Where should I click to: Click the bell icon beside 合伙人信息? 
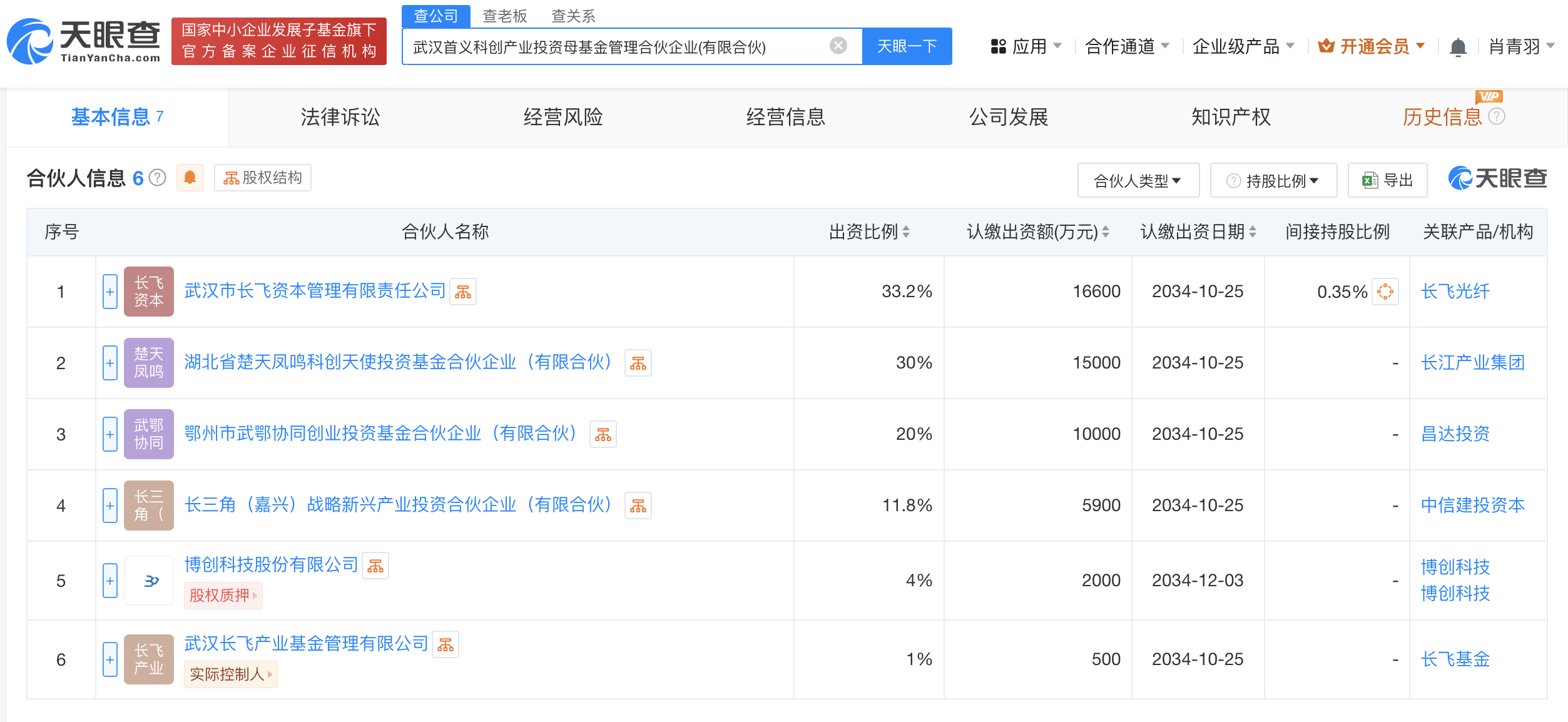[x=190, y=178]
